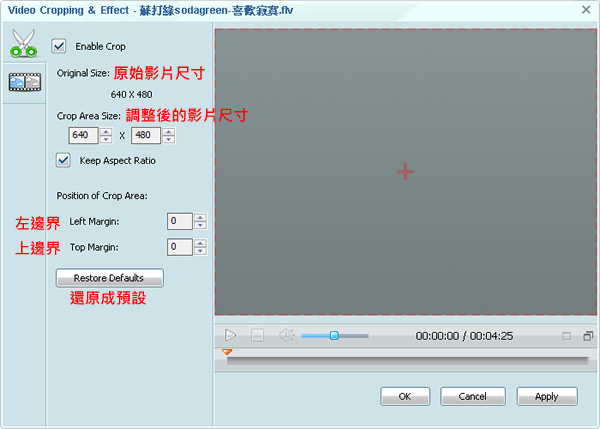Click the preview window restore icon
The height and width of the screenshot is (429, 600).
click(588, 336)
